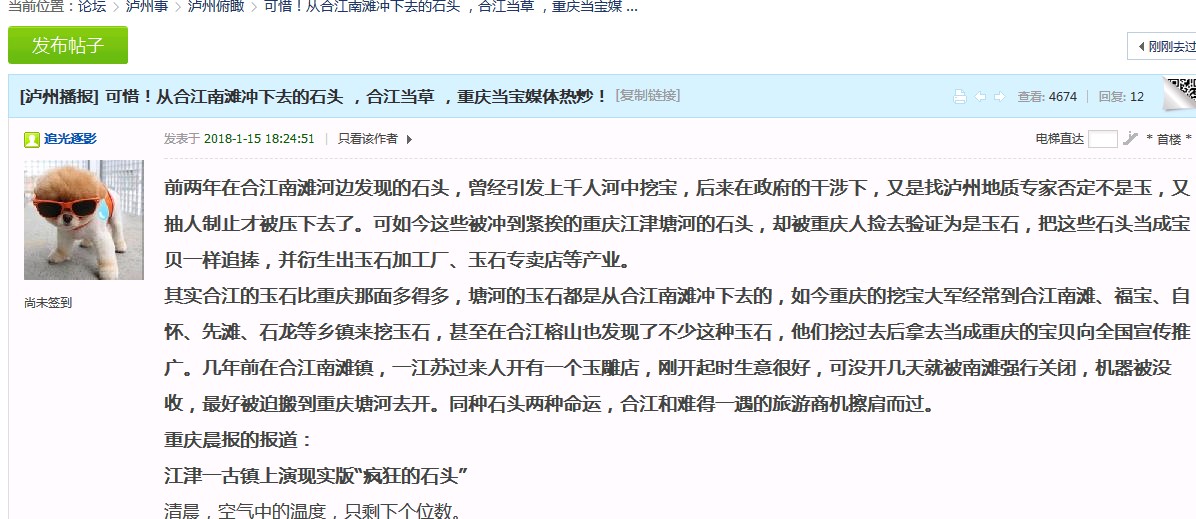Go to previous thread with left arrow
The image size is (1196, 519).
(x=980, y=97)
